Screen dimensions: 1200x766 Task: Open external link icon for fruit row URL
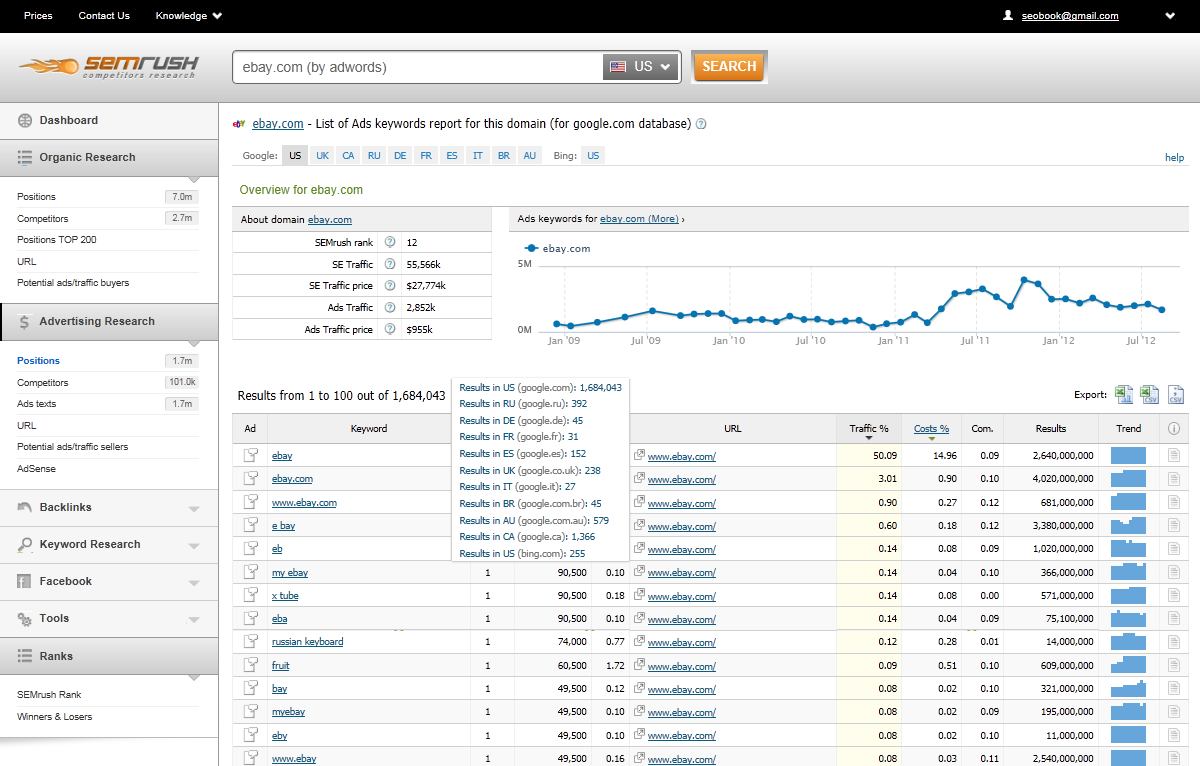coord(639,665)
